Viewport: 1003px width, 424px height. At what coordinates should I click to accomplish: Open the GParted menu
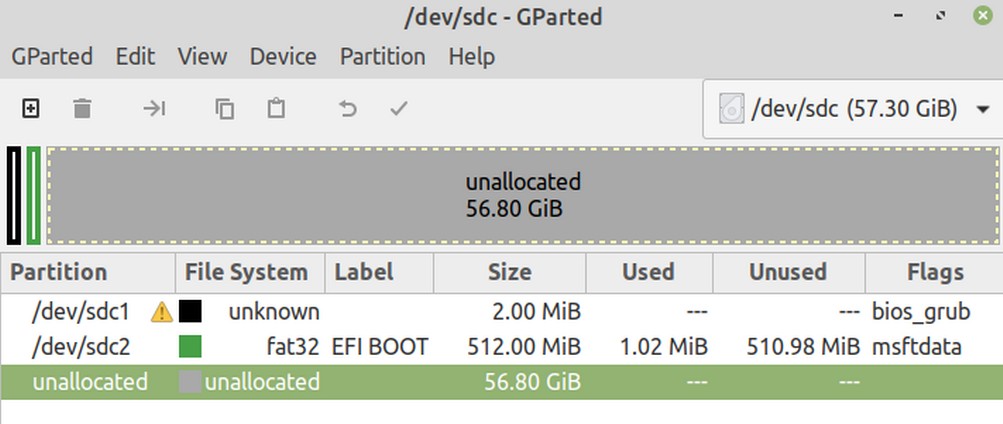[52, 56]
